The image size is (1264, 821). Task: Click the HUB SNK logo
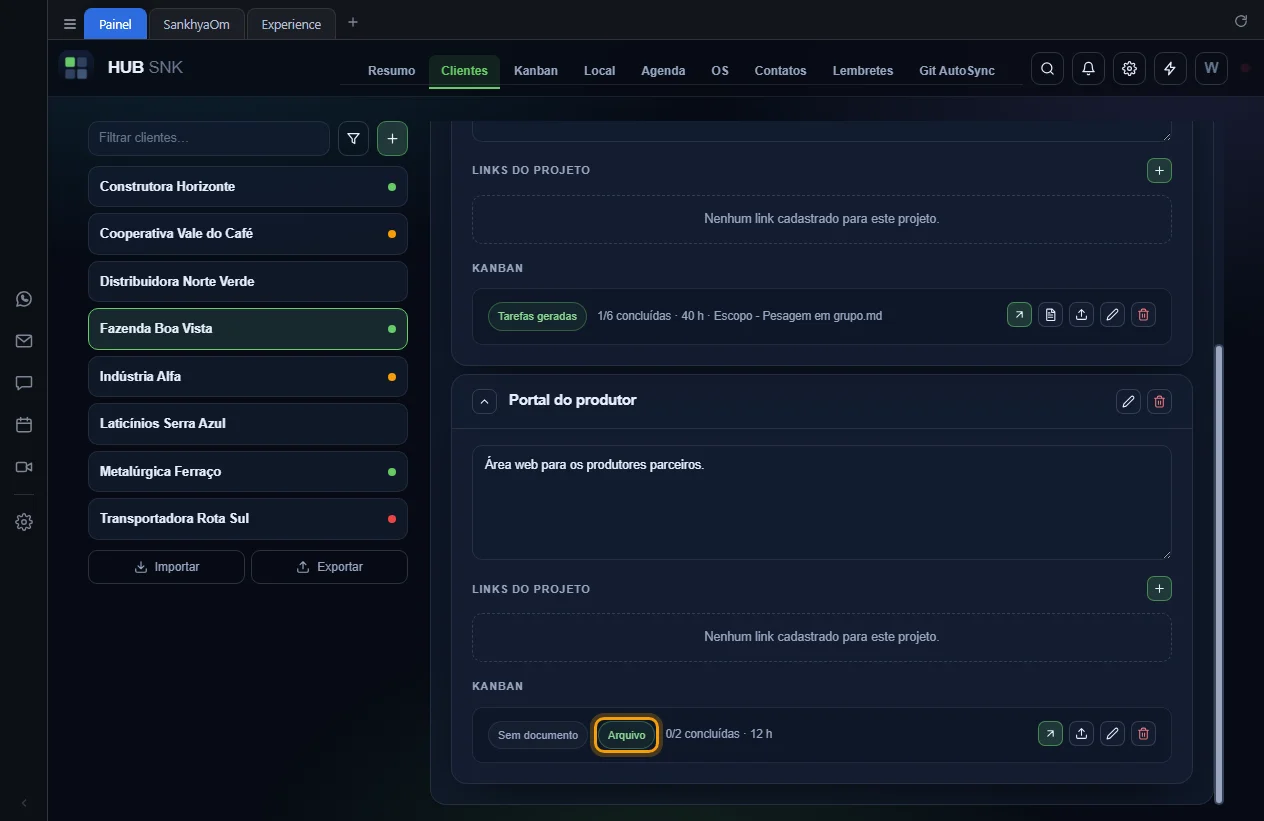(x=121, y=68)
